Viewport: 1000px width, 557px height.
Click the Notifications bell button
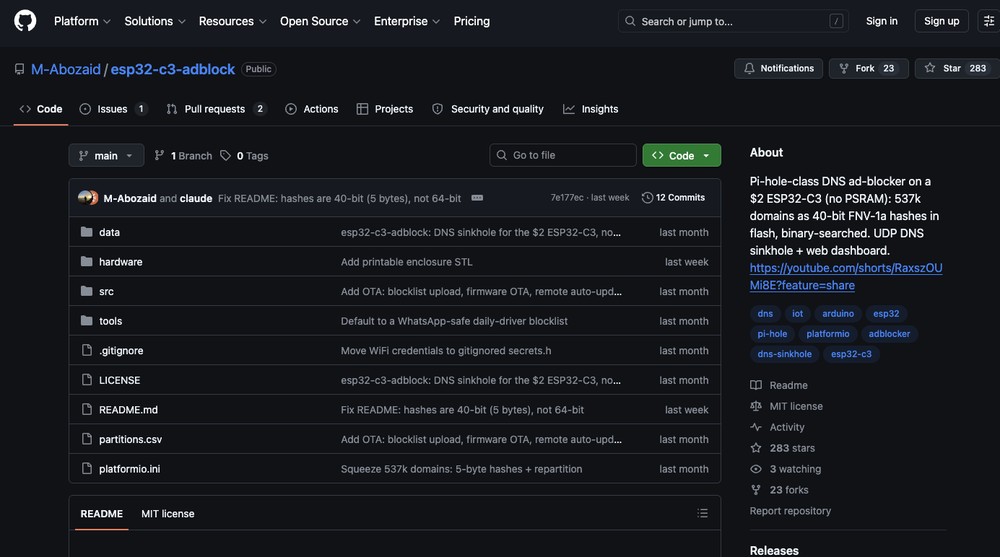tap(778, 68)
